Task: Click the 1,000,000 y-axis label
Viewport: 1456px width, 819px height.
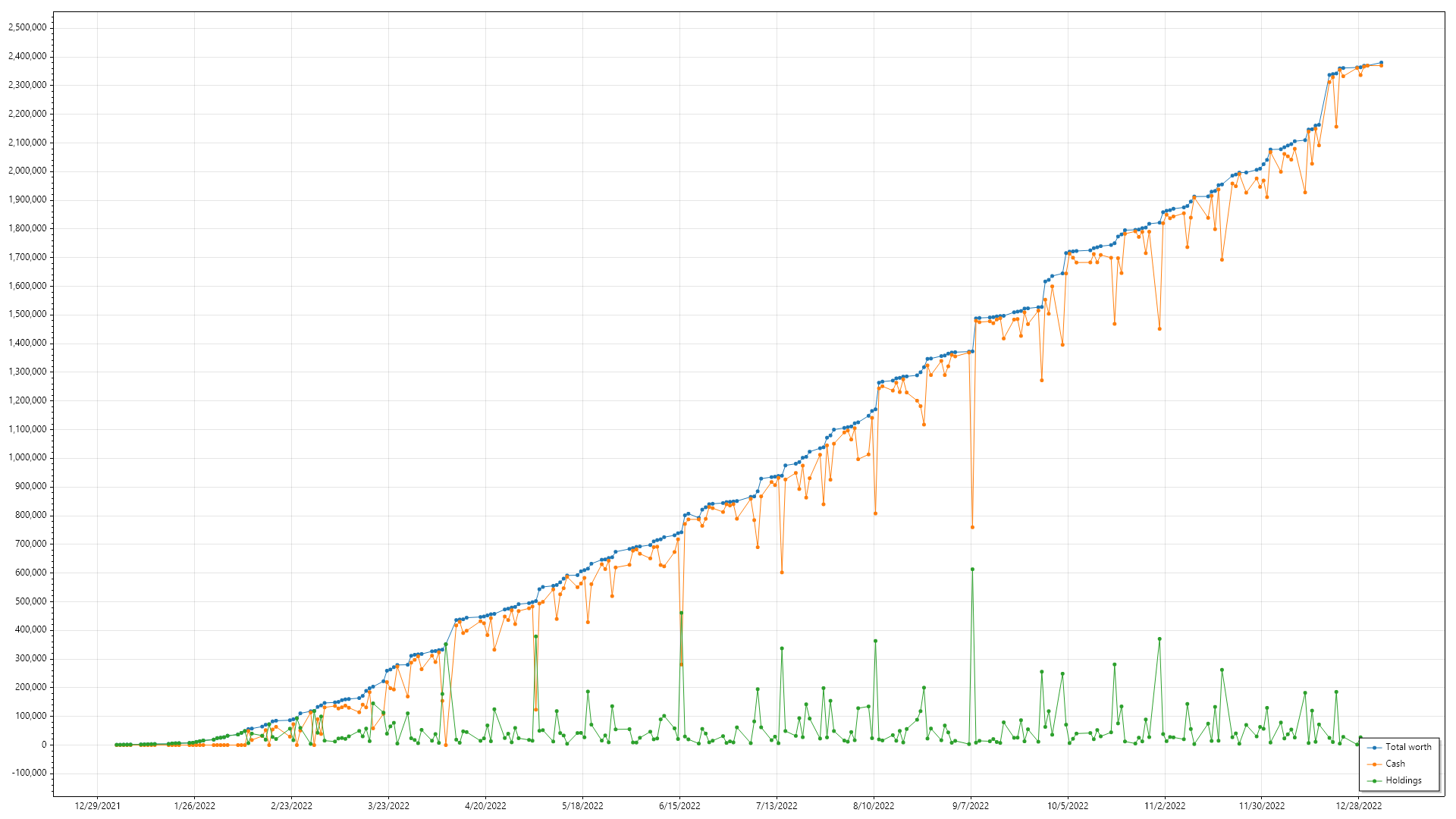Action: click(27, 457)
